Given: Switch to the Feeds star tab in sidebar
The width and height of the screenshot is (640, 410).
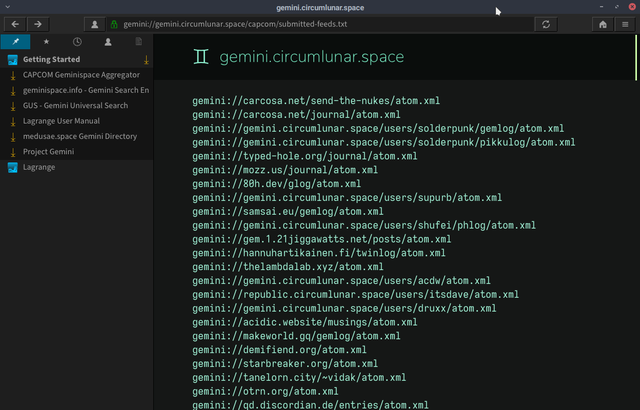Looking at the screenshot, I should 46,42.
